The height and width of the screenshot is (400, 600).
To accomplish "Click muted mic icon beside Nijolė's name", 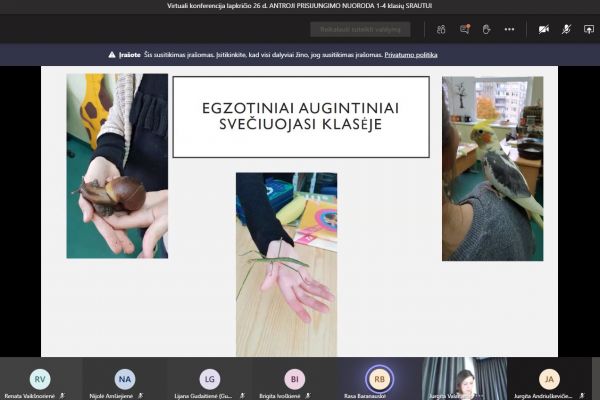I will point(140,396).
